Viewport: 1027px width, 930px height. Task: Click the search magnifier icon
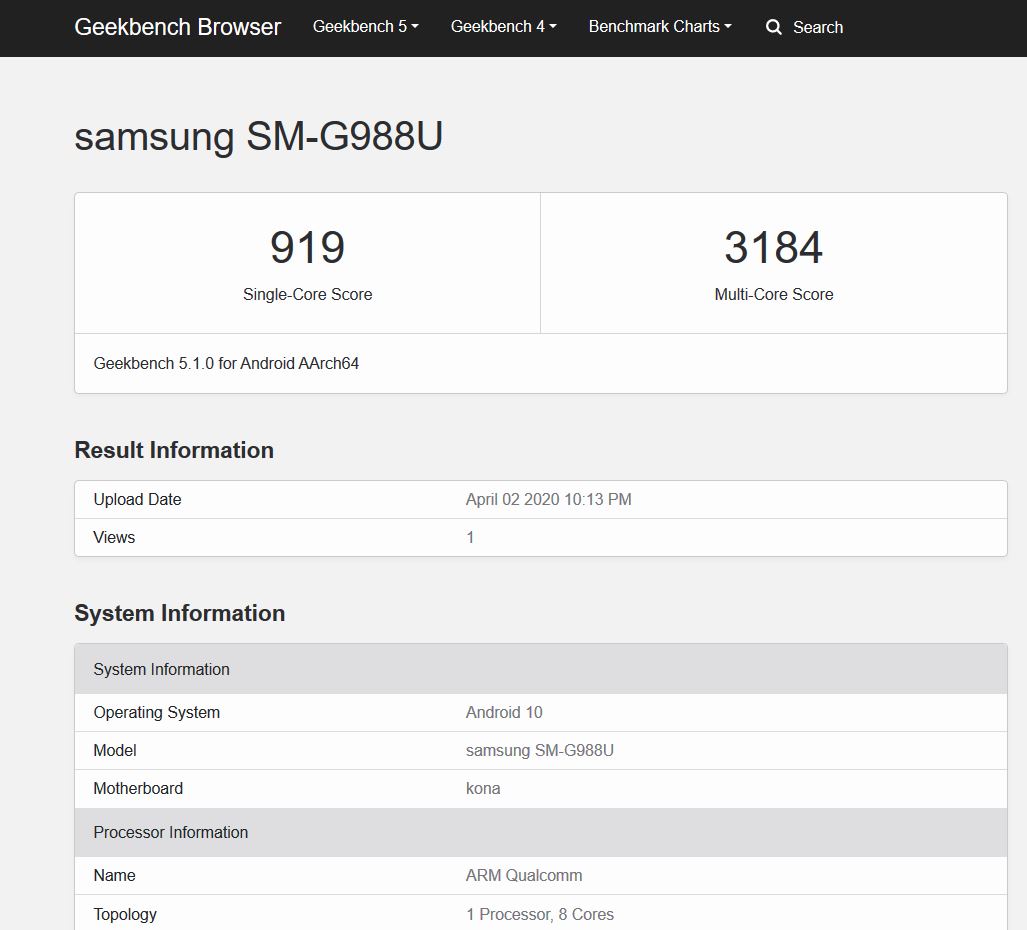click(774, 27)
